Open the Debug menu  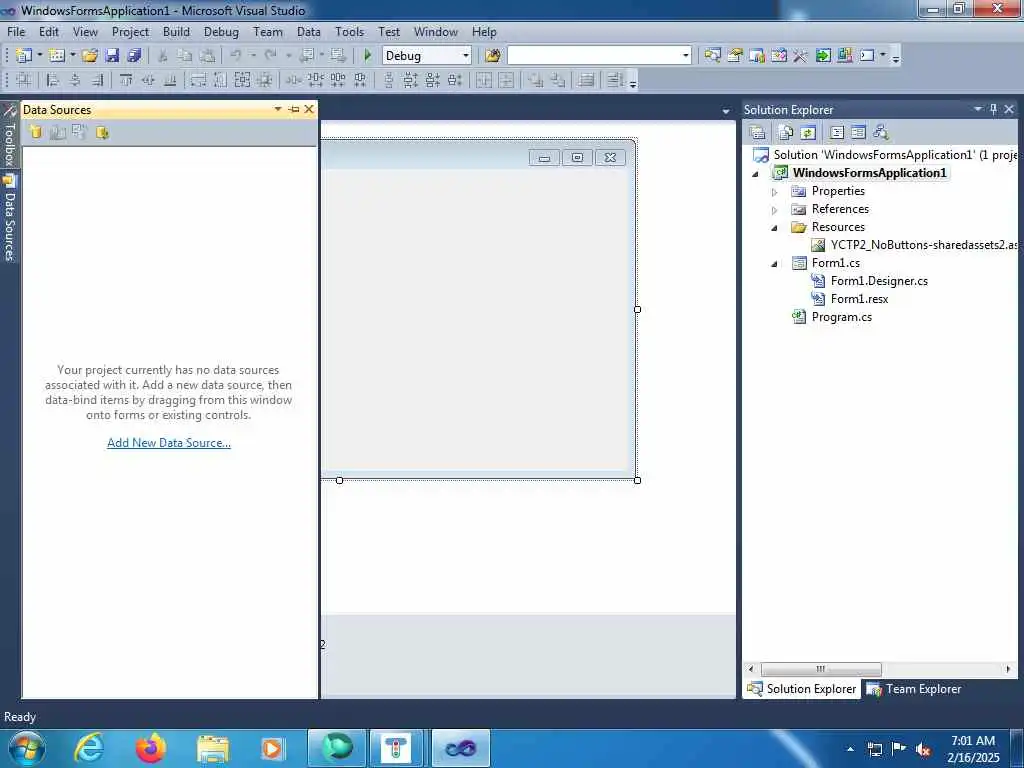point(221,32)
